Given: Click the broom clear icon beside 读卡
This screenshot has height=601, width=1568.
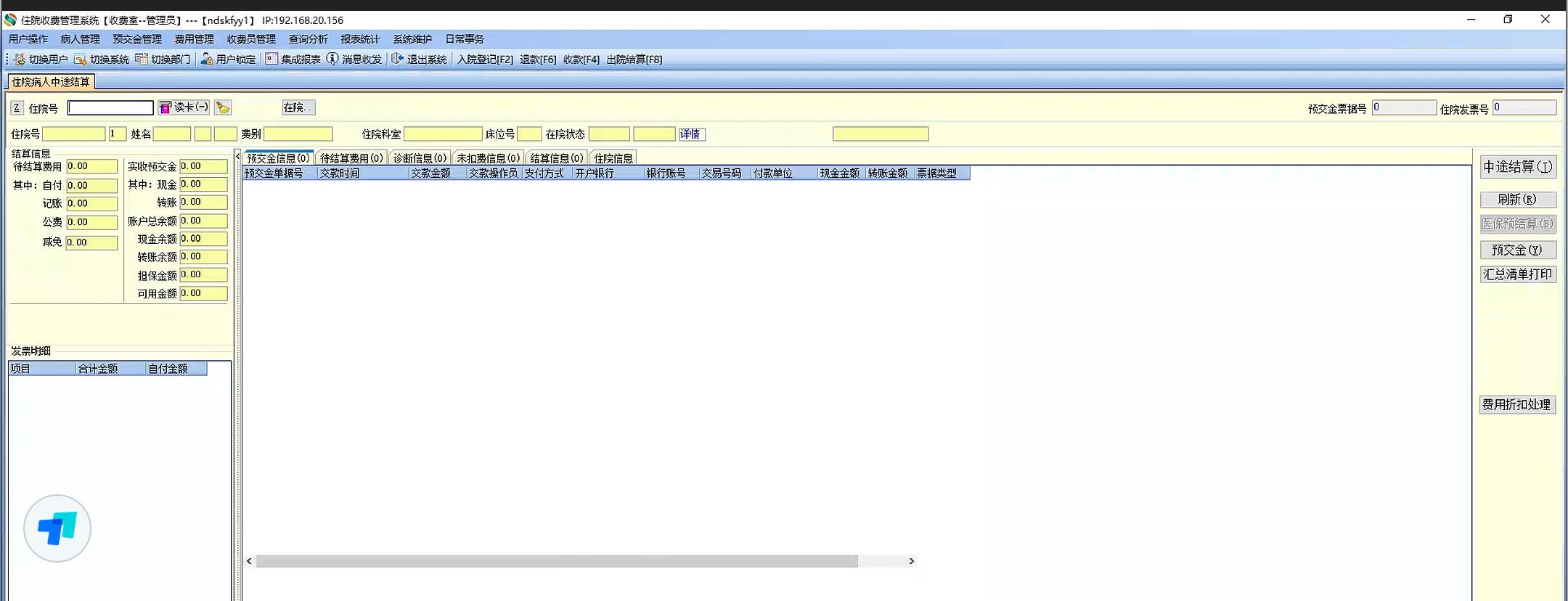Looking at the screenshot, I should (x=223, y=107).
